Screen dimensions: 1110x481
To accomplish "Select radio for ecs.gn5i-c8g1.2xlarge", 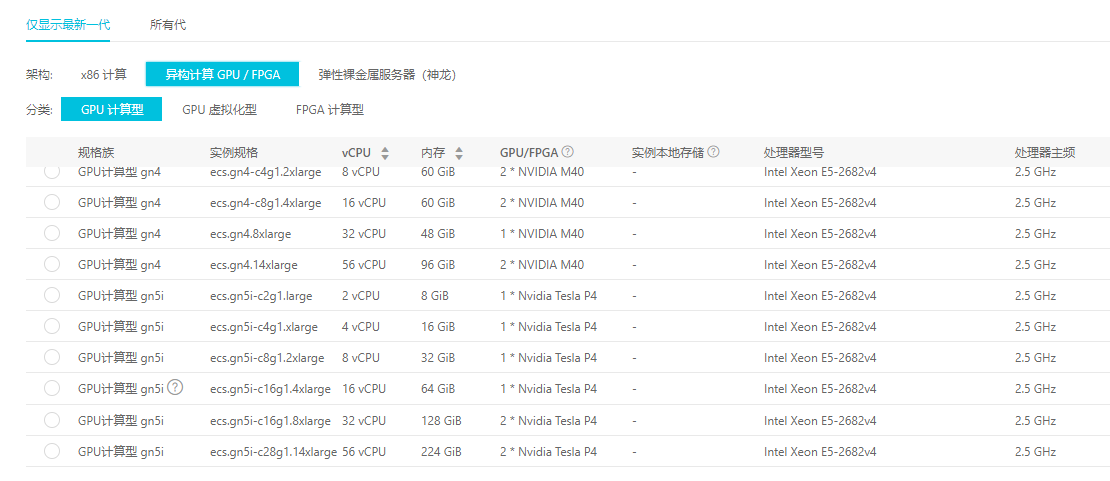I will point(52,357).
